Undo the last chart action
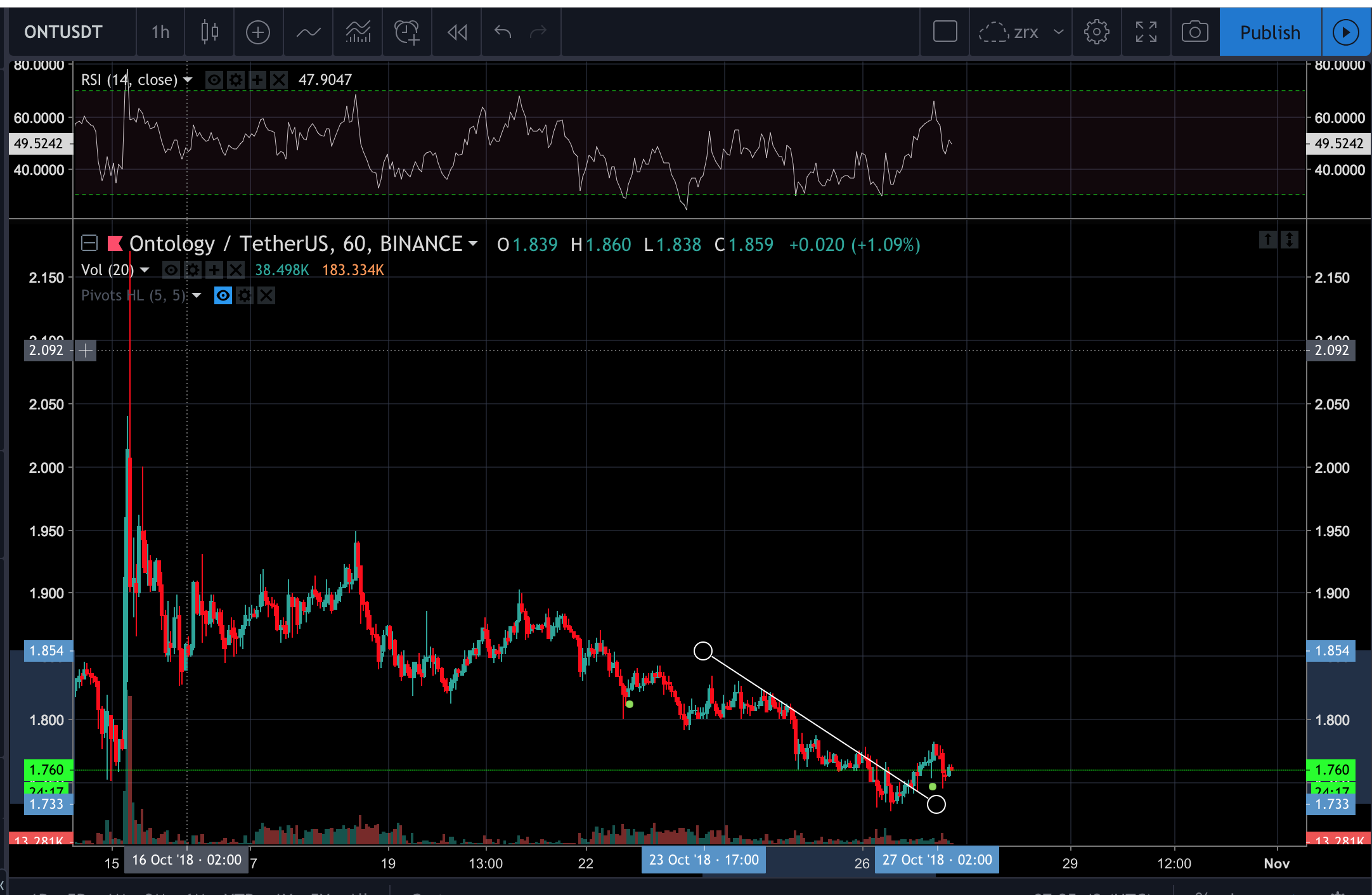Viewport: 1372px width, 895px height. point(503,32)
